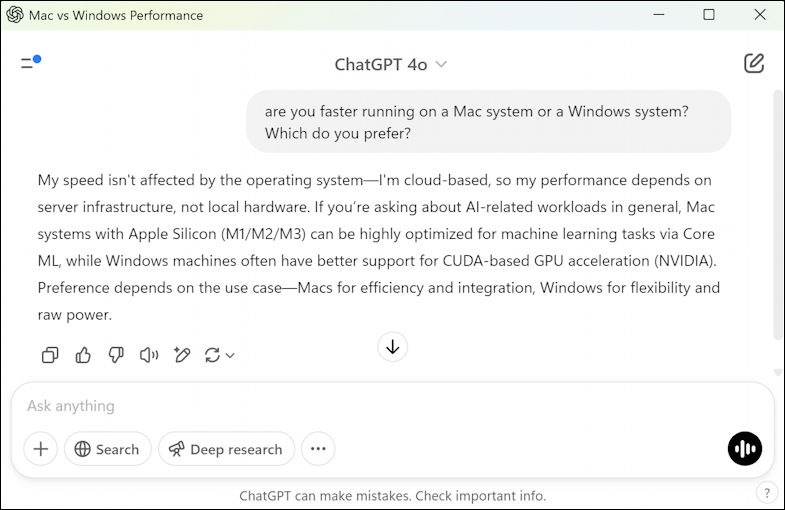Give the response a thumbs down
Viewport: 785px width, 510px height.
116,355
